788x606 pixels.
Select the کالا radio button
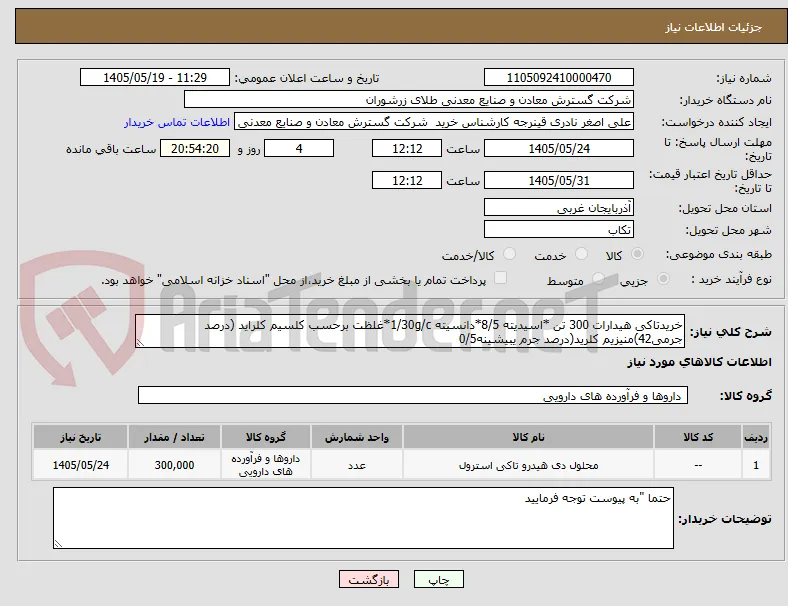[x=637, y=254]
